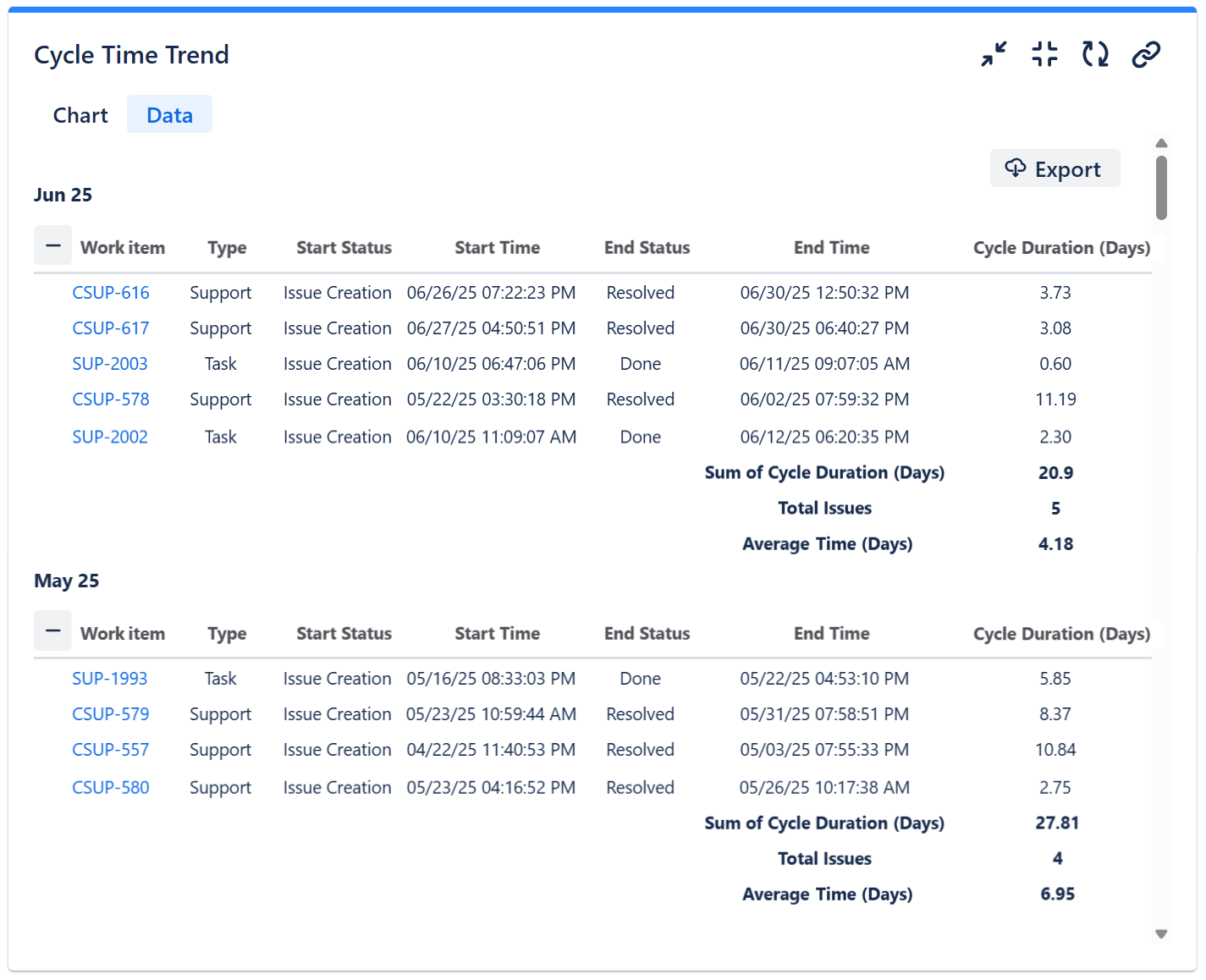Select the Data tab
Viewport: 1206px width, 980px height.
click(169, 114)
